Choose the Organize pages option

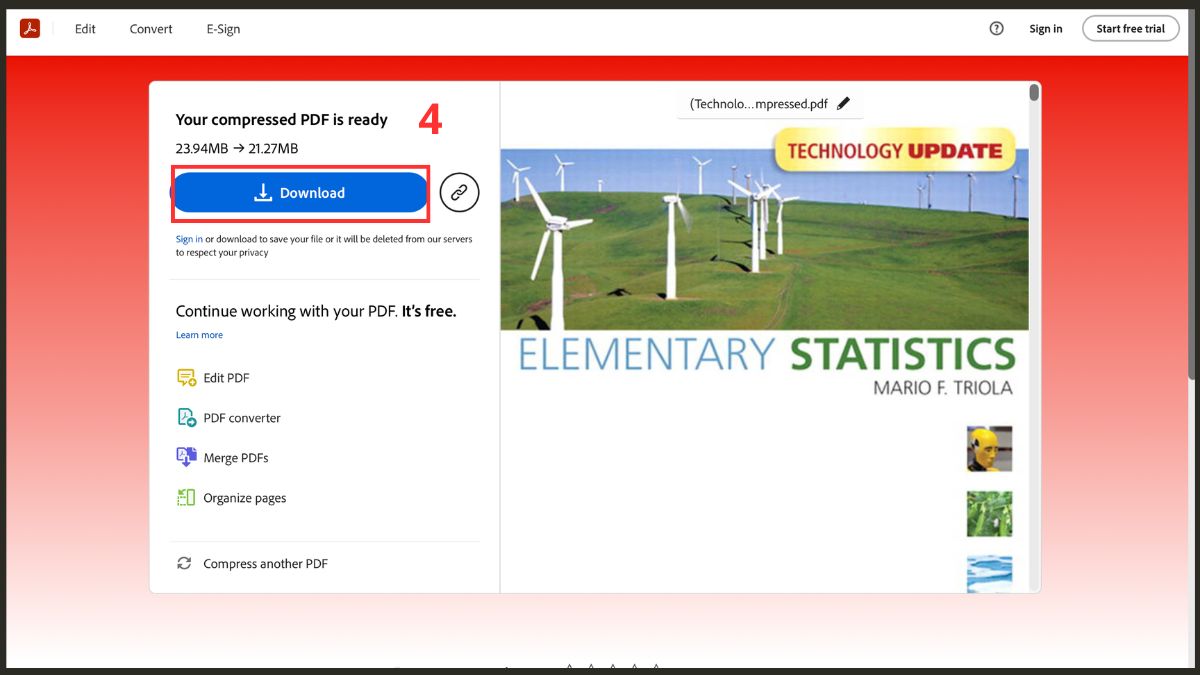(x=245, y=498)
